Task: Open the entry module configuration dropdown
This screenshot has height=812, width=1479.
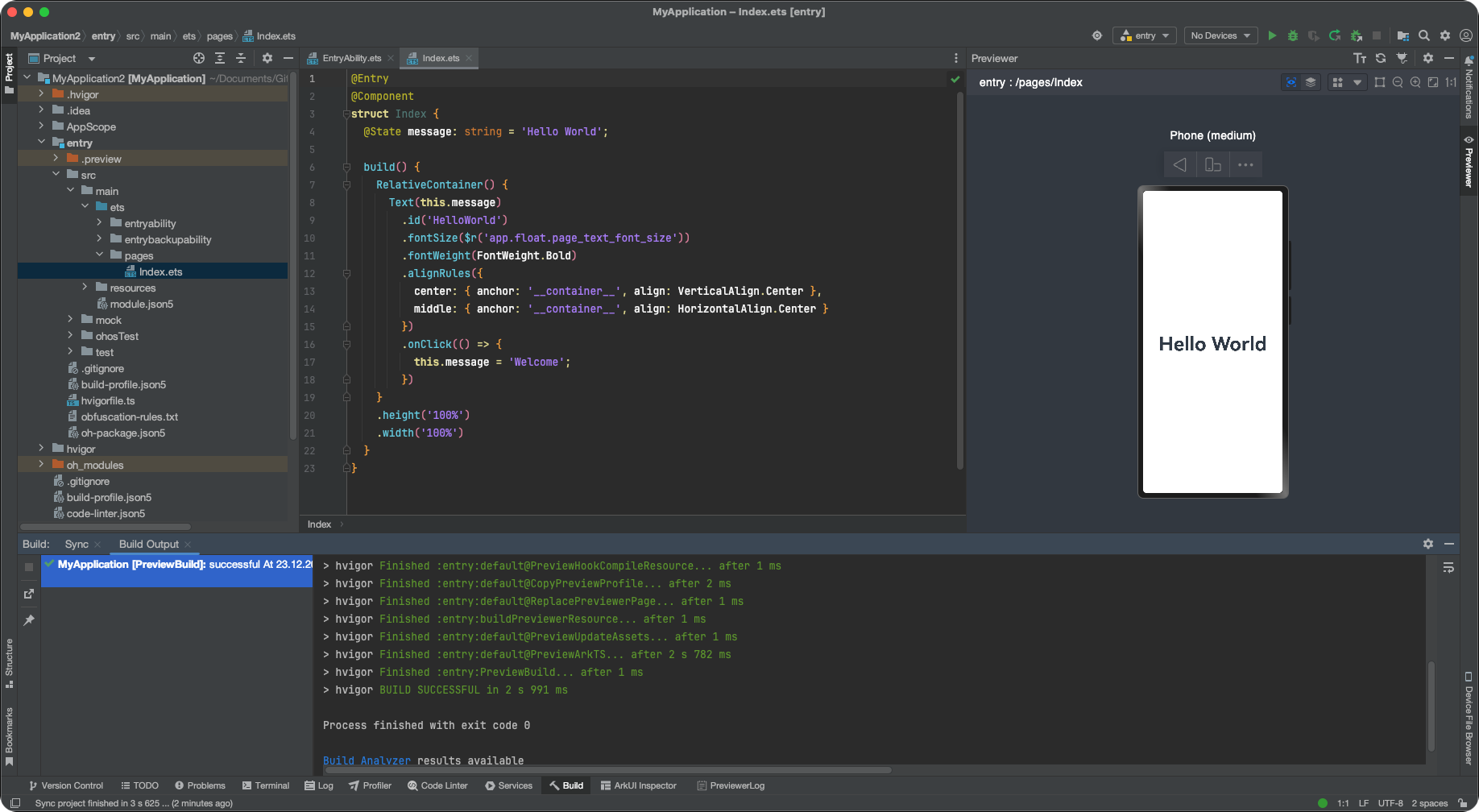Action: [x=1145, y=35]
